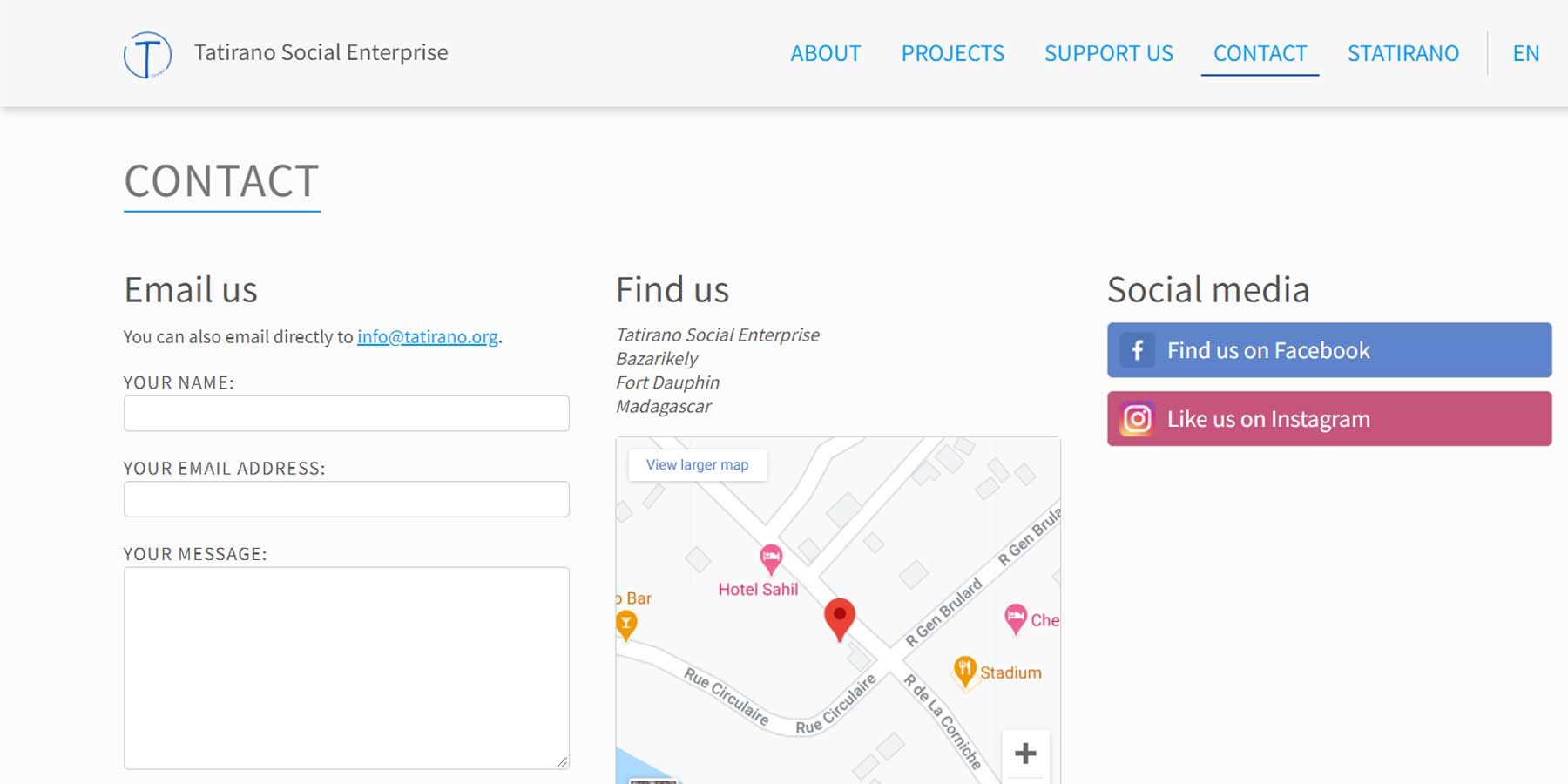The width and height of the screenshot is (1568, 784).
Task: Click the pink hotel marker near Che
Action: tap(1016, 618)
